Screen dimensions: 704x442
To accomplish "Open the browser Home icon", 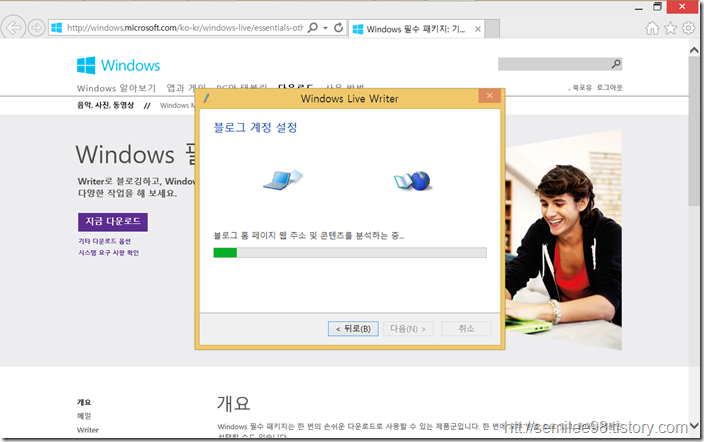I will click(x=652, y=28).
